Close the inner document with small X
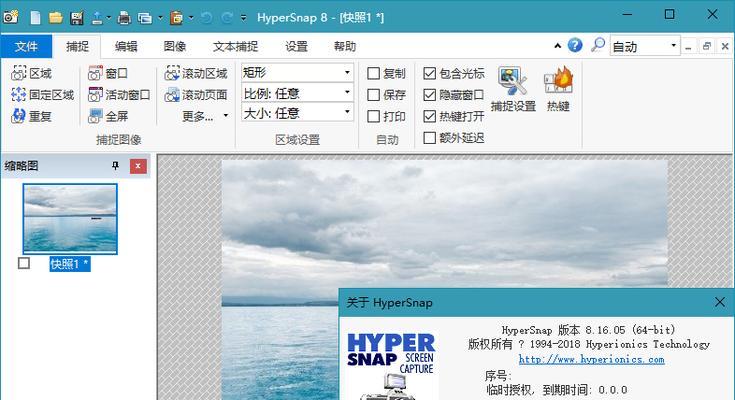Image resolution: width=735 pixels, height=400 pixels. (x=725, y=46)
